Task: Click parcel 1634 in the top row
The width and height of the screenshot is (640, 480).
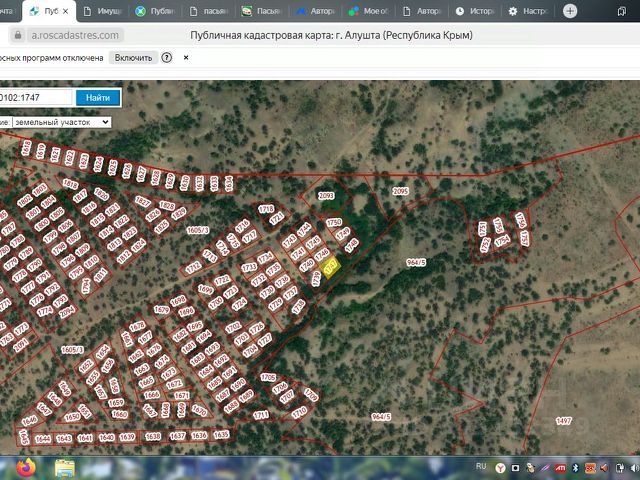Action: click(x=229, y=184)
